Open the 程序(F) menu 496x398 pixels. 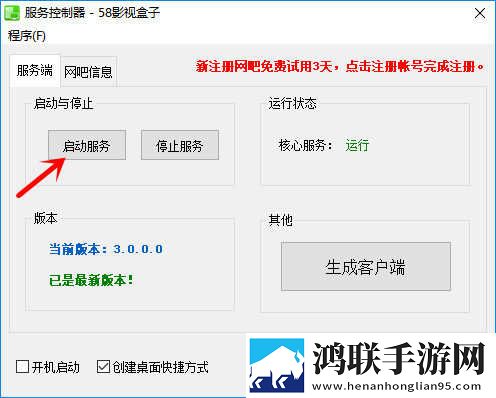tap(27, 36)
